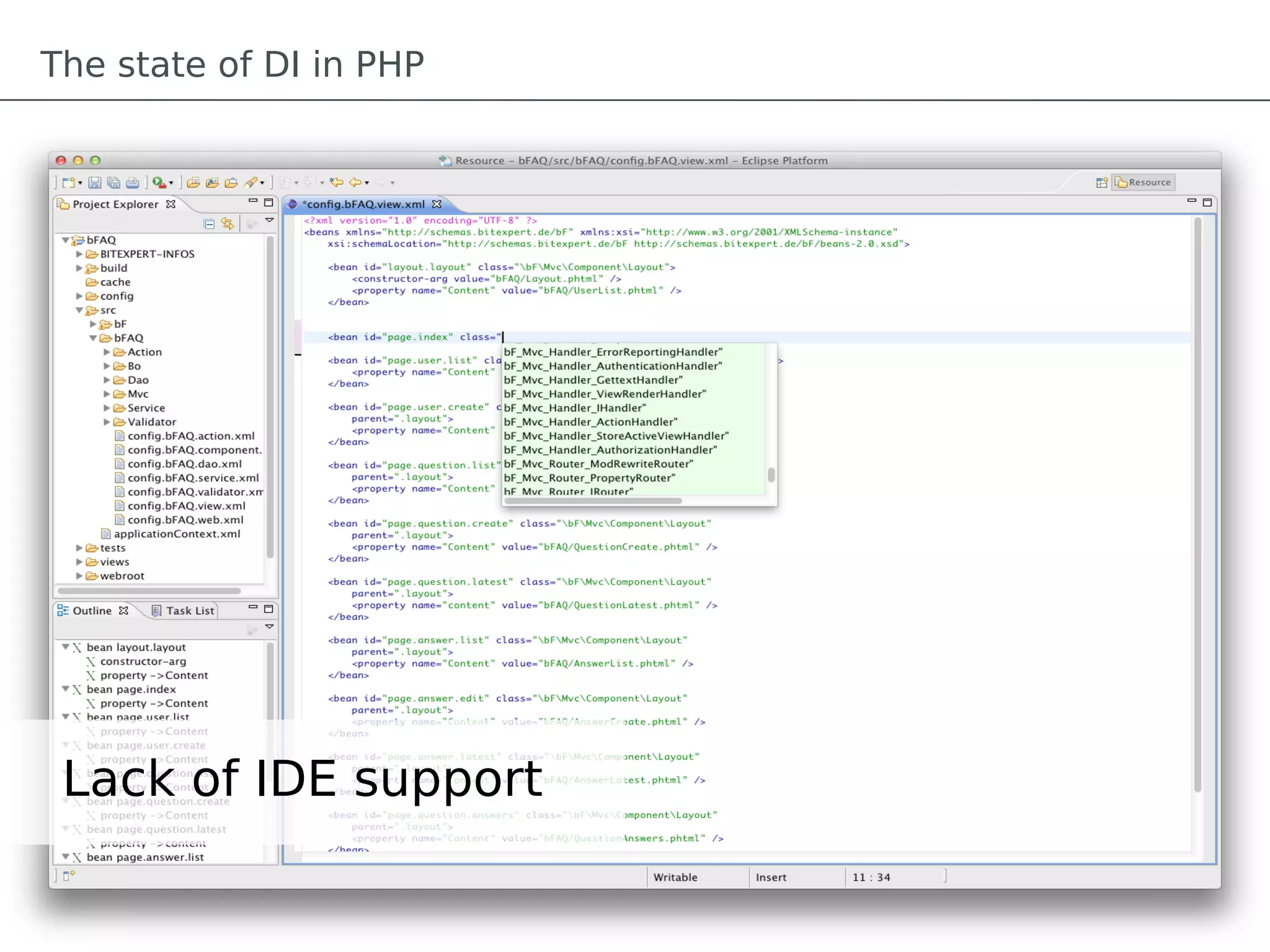Screen dimensions: 1270x952
Task: Open config.bFAQ.action.xml in the tree
Action: (184, 436)
